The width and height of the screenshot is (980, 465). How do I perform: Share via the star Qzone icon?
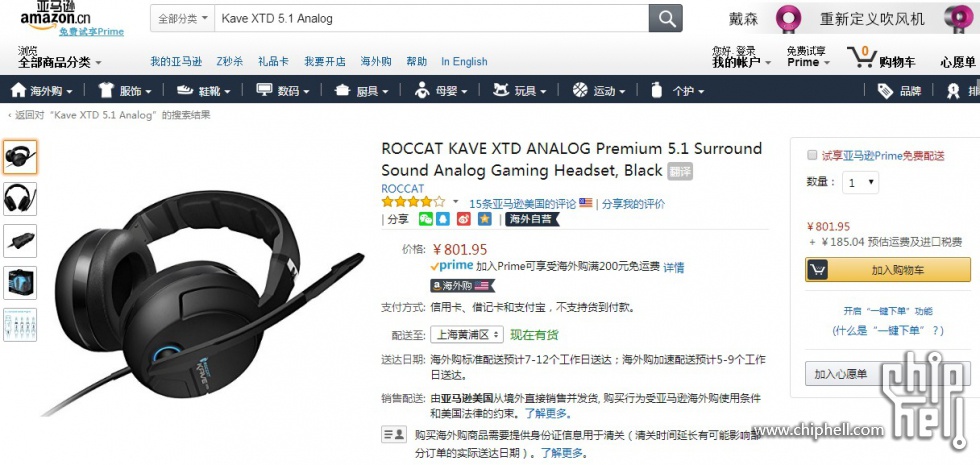pyautogui.click(x=484, y=219)
